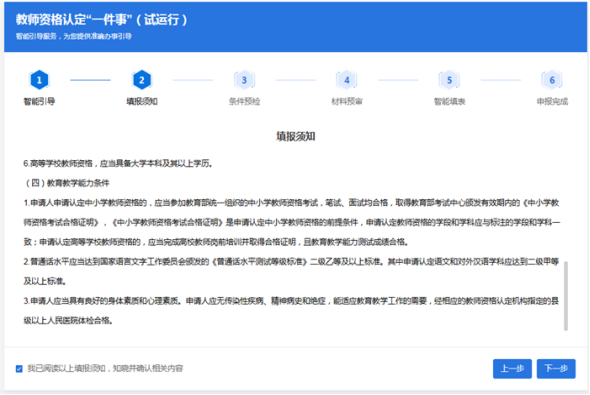Click the 条件预检 step label
Screen dimensions: 590x395
coord(244,102)
